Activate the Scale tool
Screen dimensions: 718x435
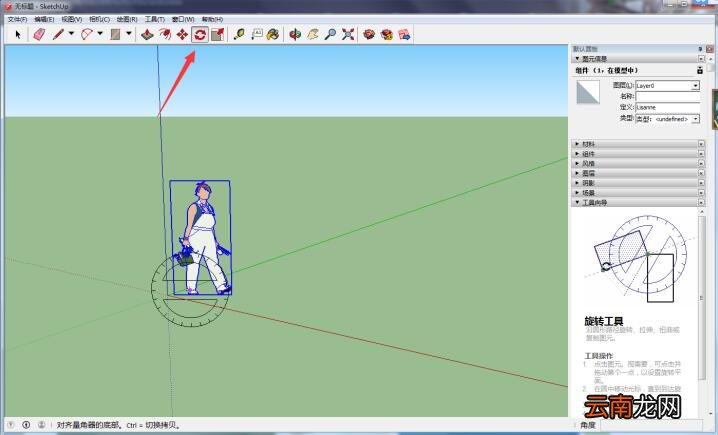(x=218, y=34)
